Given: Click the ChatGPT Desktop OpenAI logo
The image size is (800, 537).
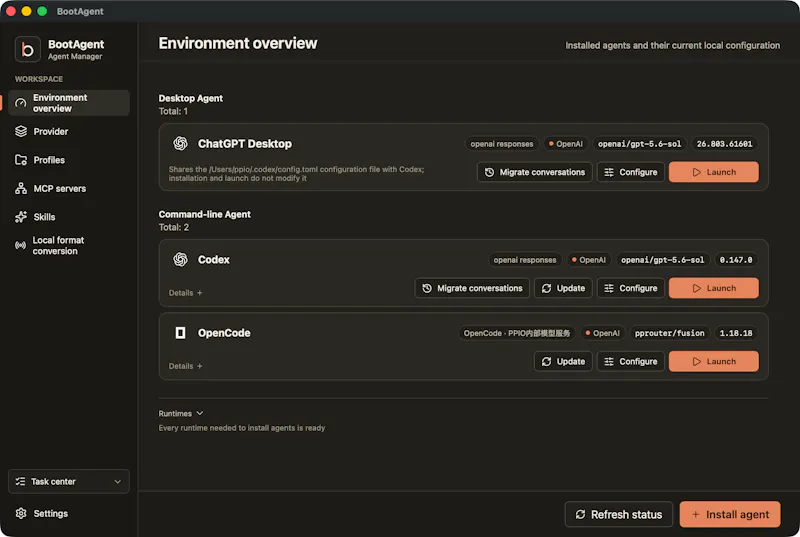Looking at the screenshot, I should pos(181,144).
